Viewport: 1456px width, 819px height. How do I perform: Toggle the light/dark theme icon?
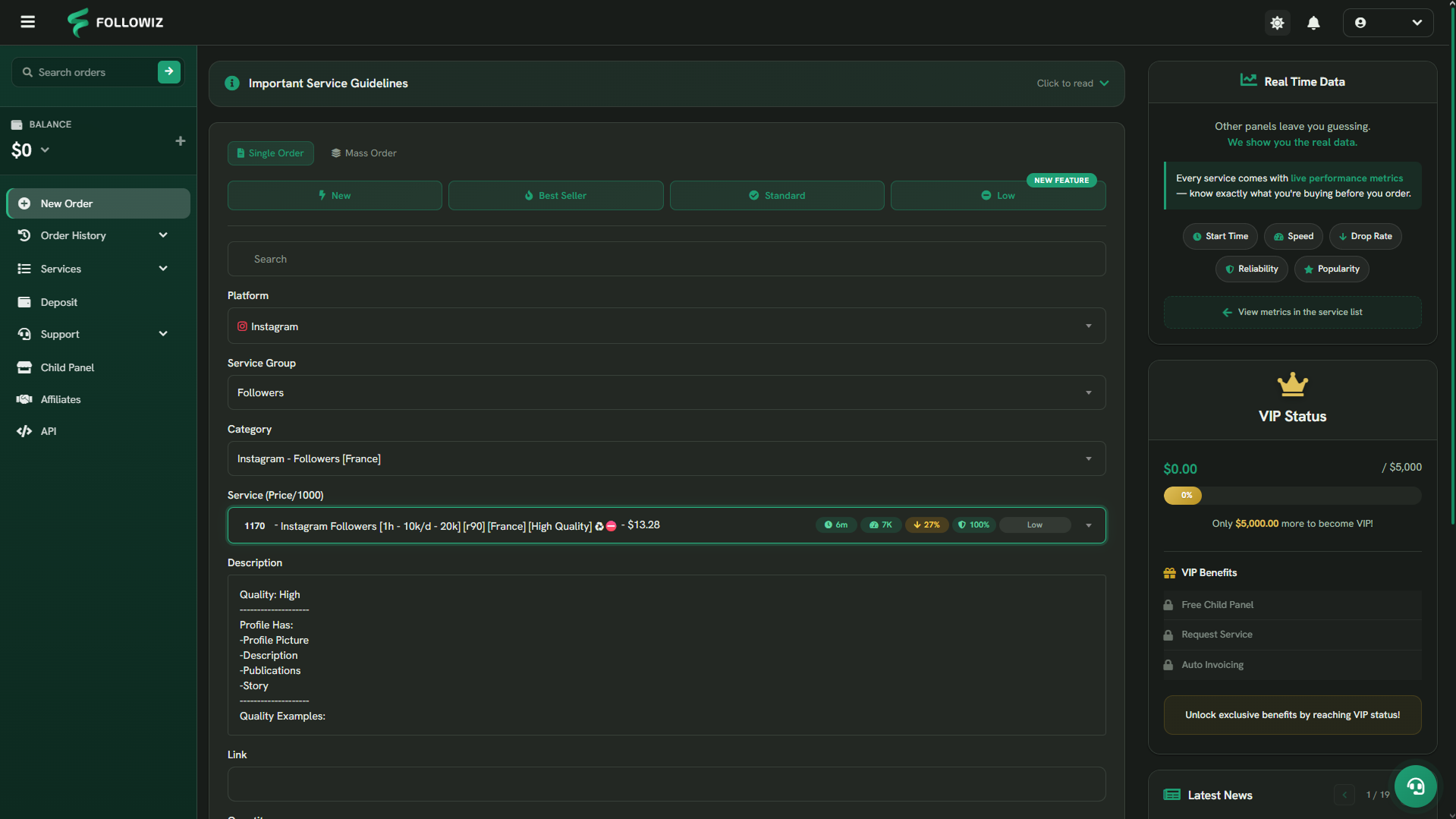pyautogui.click(x=1278, y=23)
